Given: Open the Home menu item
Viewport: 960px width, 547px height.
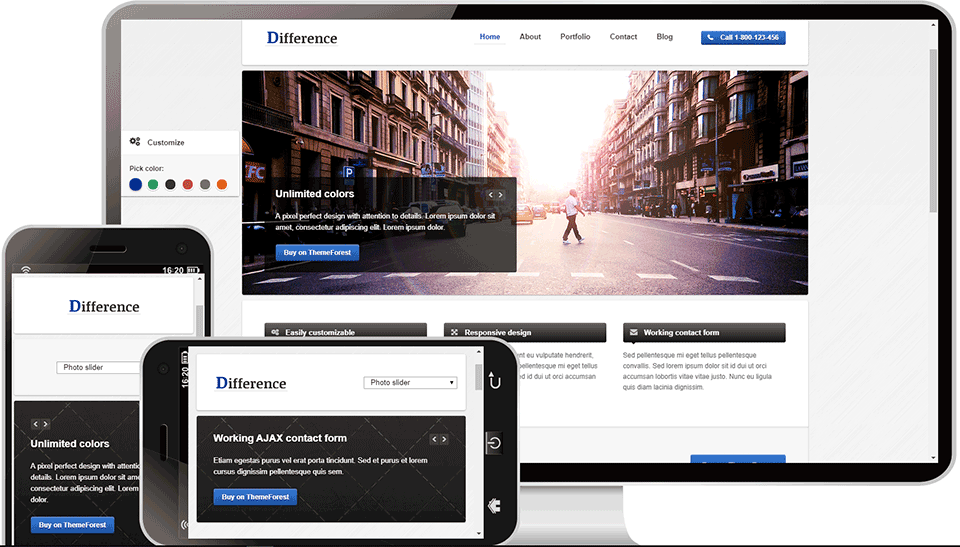Looking at the screenshot, I should (490, 37).
